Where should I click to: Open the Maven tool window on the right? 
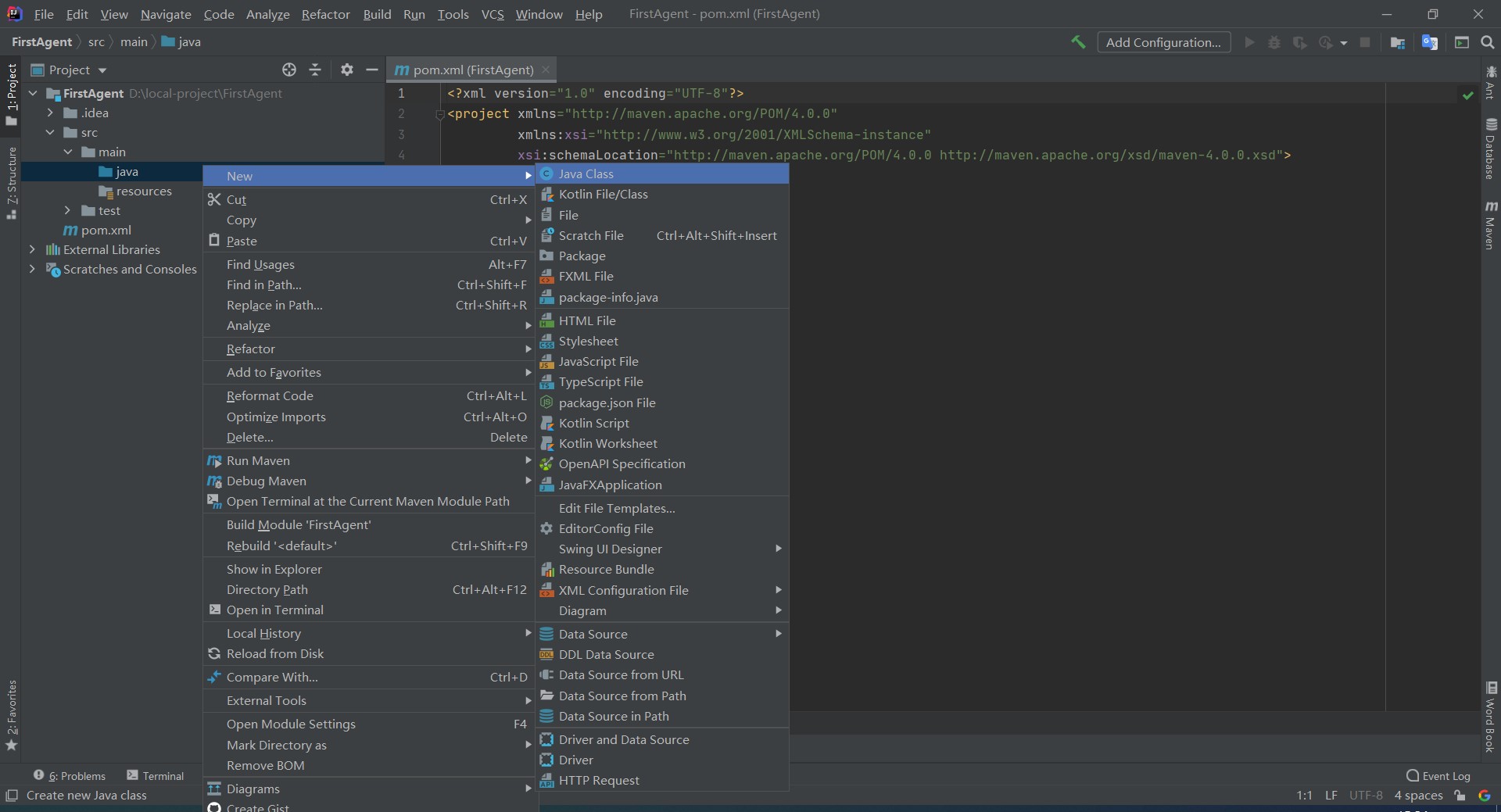(x=1491, y=225)
